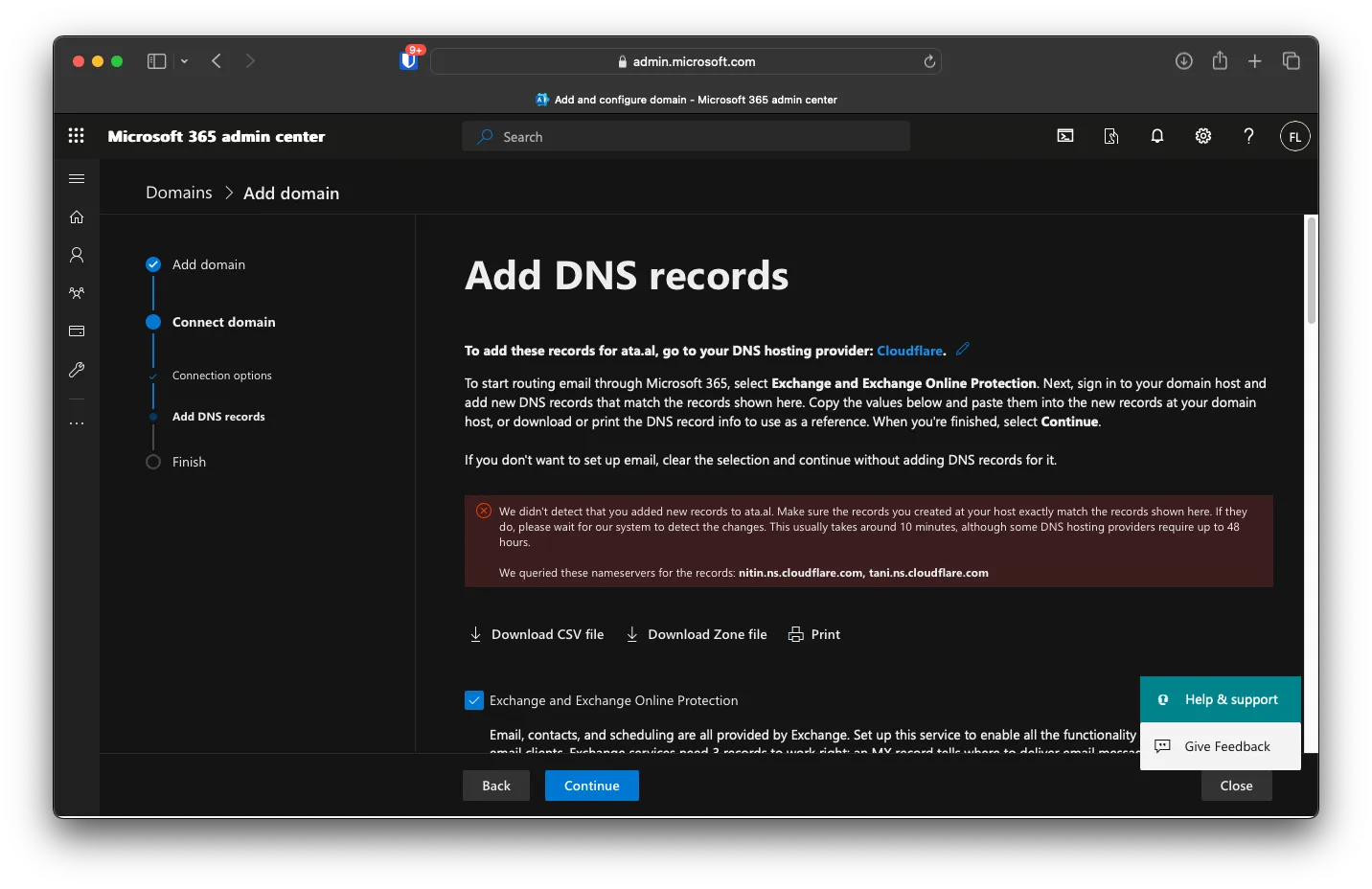Open help question mark icon
Viewport: 1372px width, 889px height.
pyautogui.click(x=1248, y=136)
